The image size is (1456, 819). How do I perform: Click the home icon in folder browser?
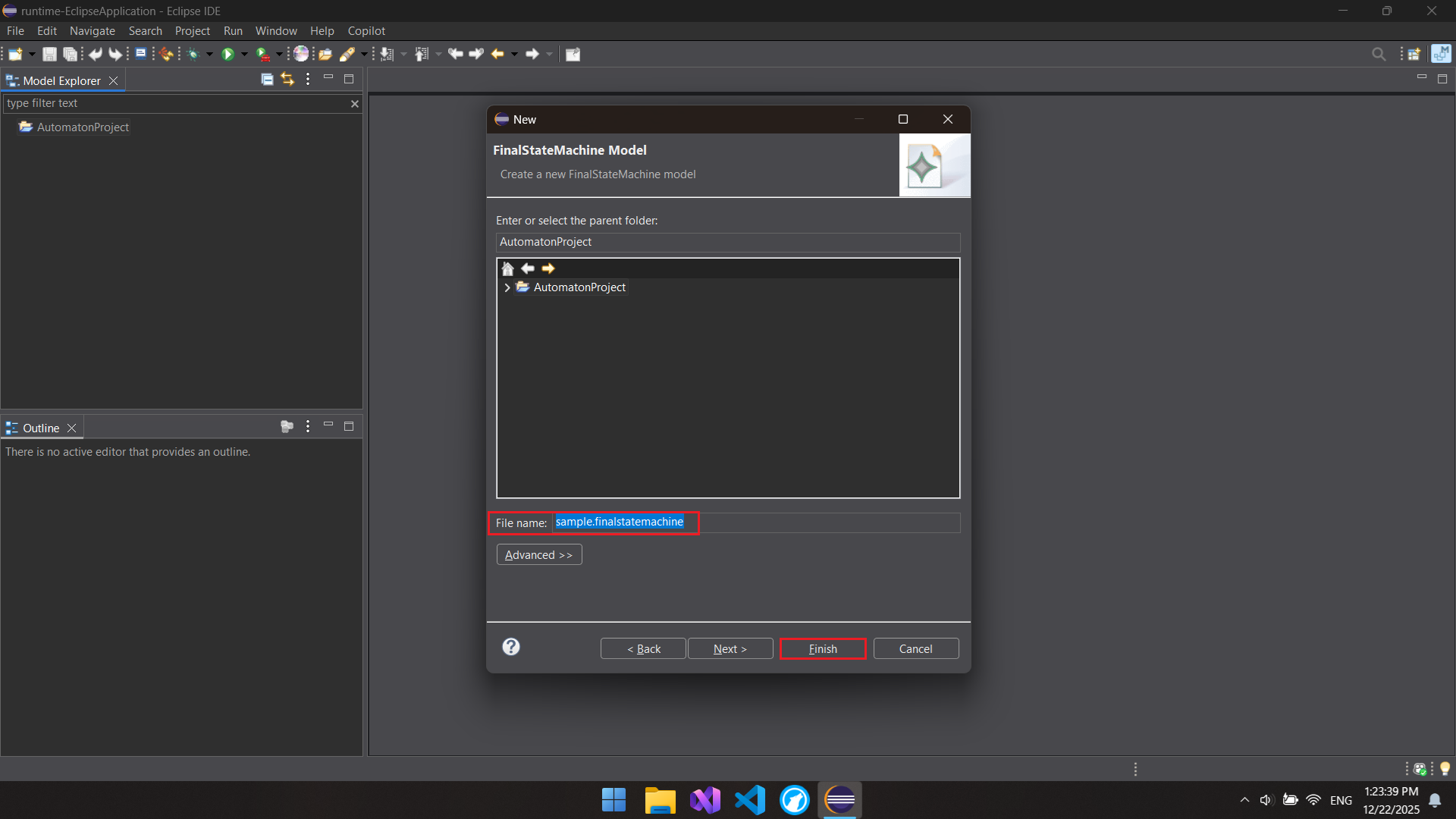508,268
